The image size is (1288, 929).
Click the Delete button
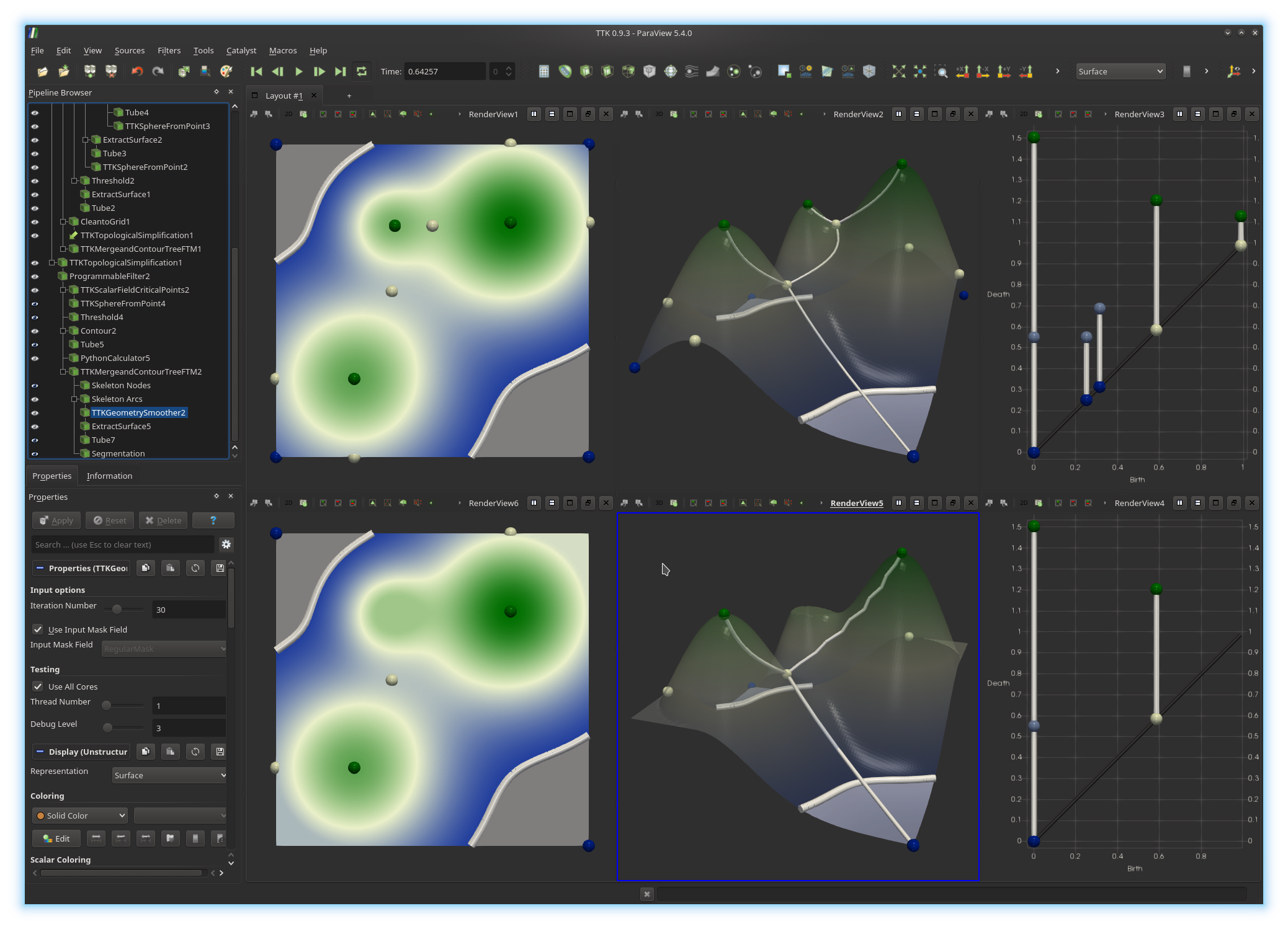(163, 520)
